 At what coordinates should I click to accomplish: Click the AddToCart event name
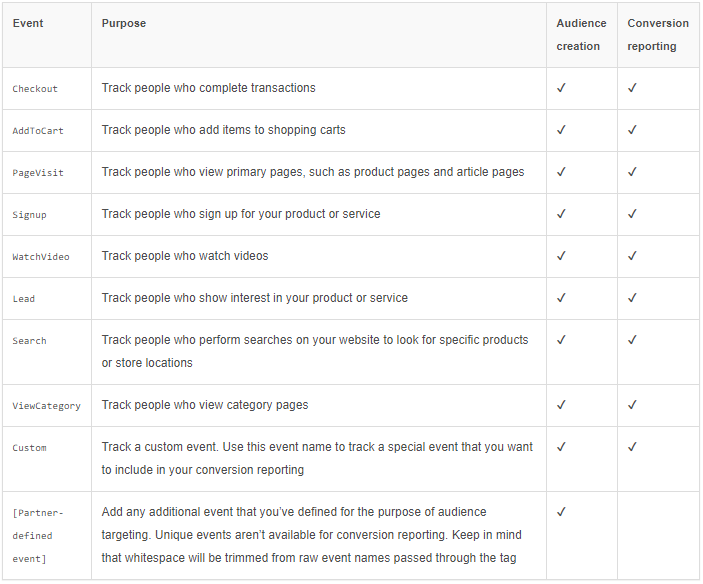pos(38,131)
